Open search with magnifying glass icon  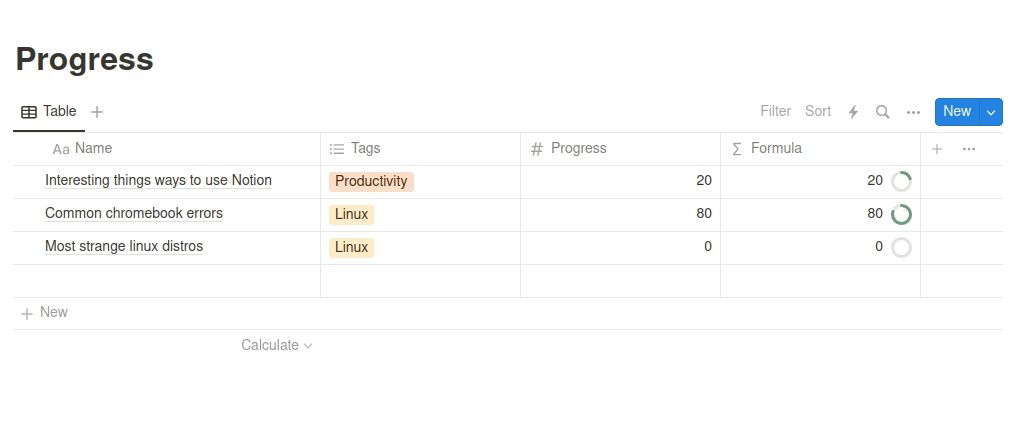coord(882,112)
